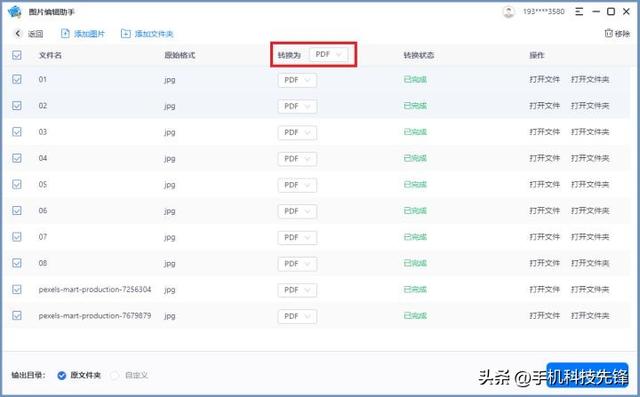Uncheck the checkbox for file 06

pos(17,211)
